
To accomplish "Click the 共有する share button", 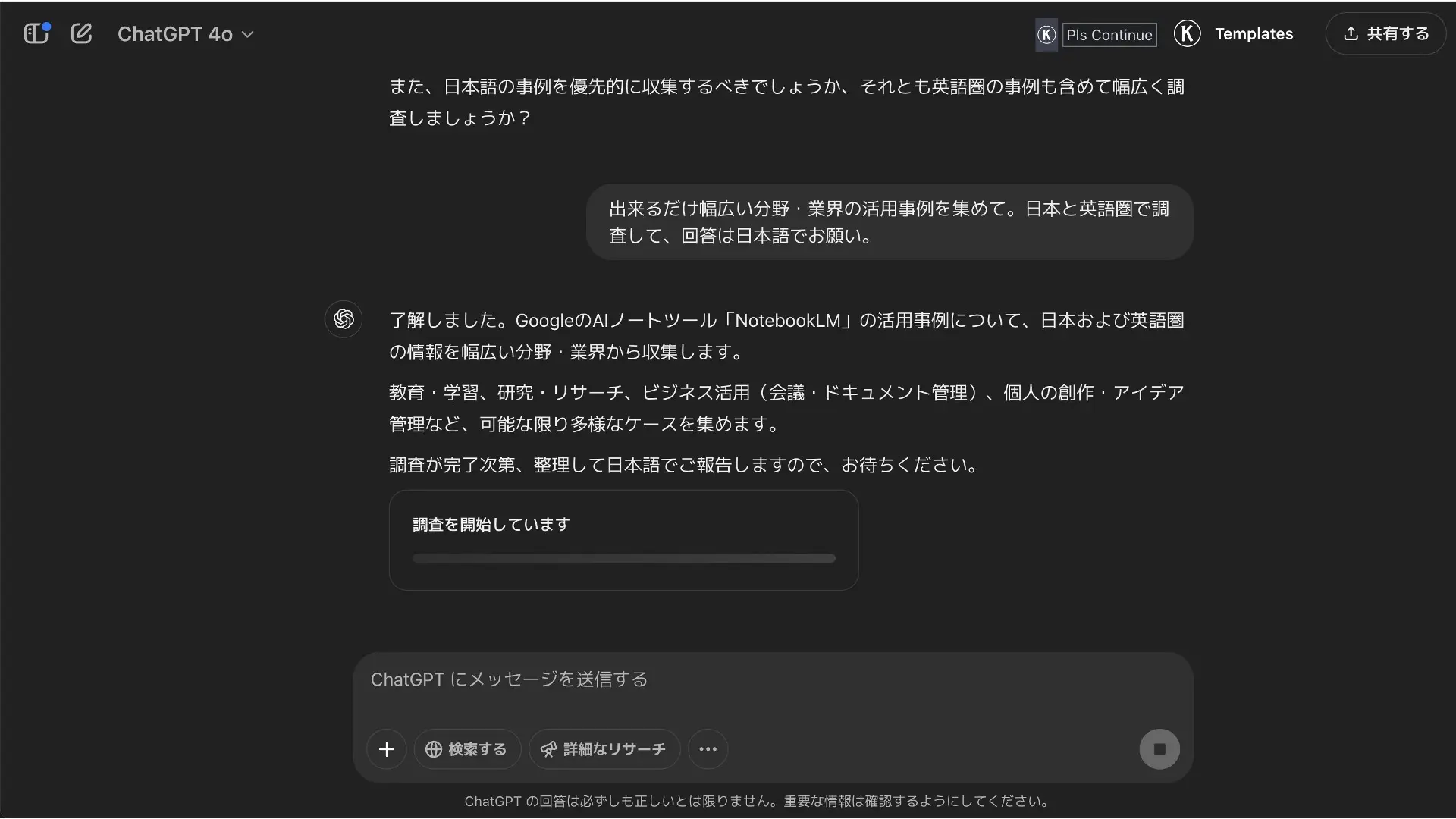I will (1385, 34).
